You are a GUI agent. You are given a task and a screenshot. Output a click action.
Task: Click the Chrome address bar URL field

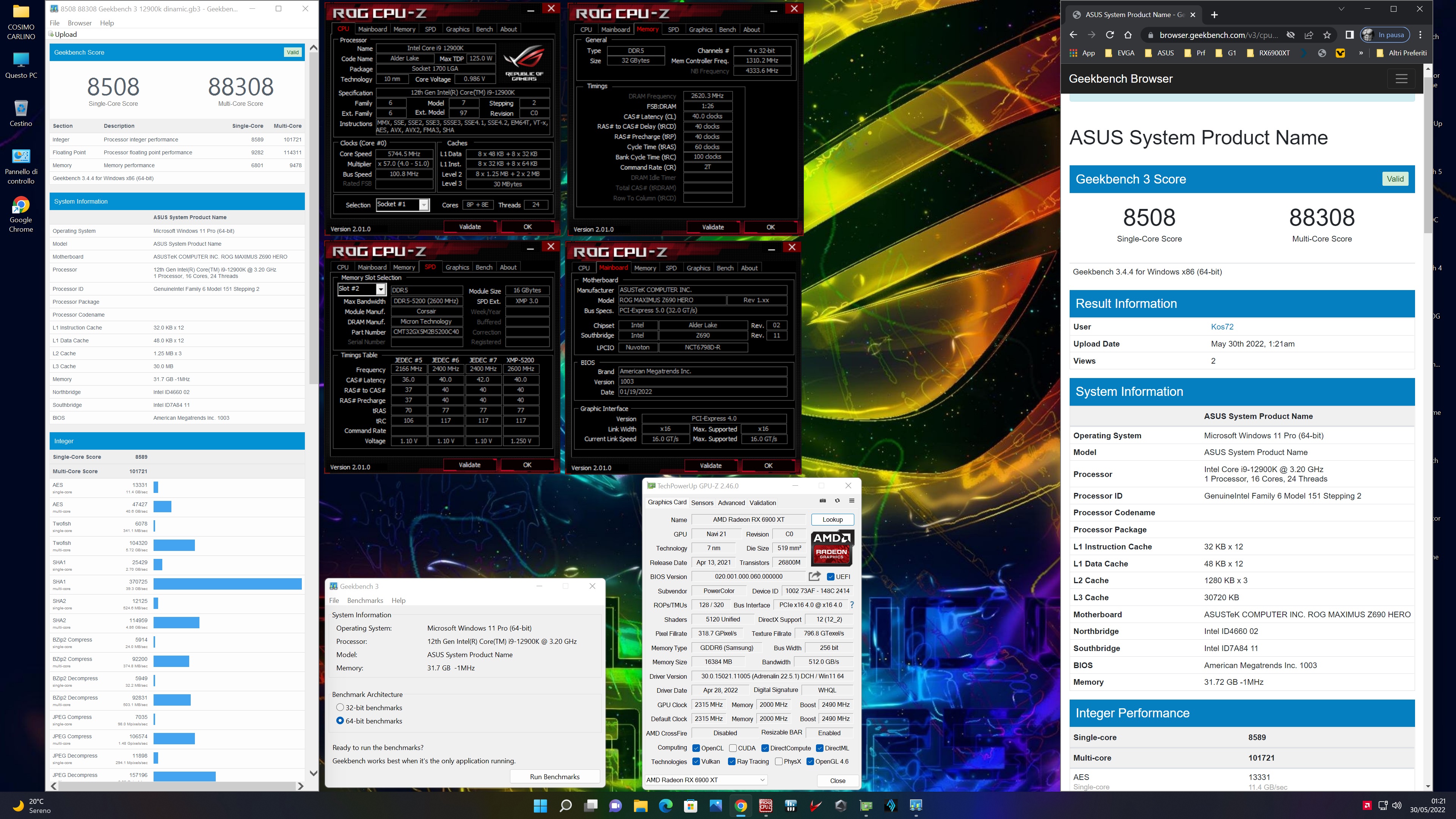tap(1218, 35)
